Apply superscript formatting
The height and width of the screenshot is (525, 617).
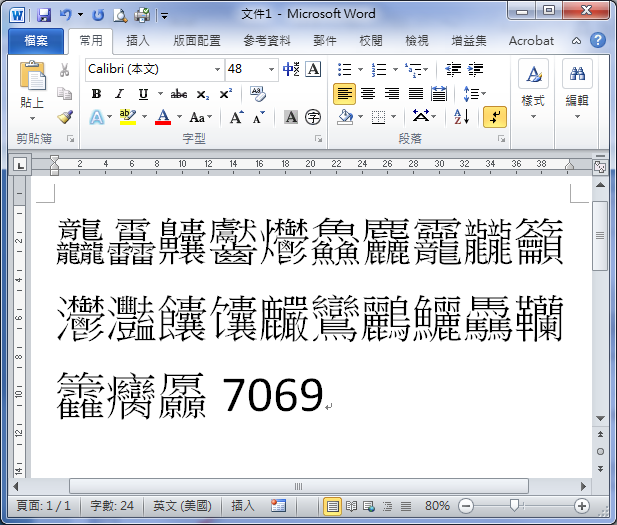point(226,94)
